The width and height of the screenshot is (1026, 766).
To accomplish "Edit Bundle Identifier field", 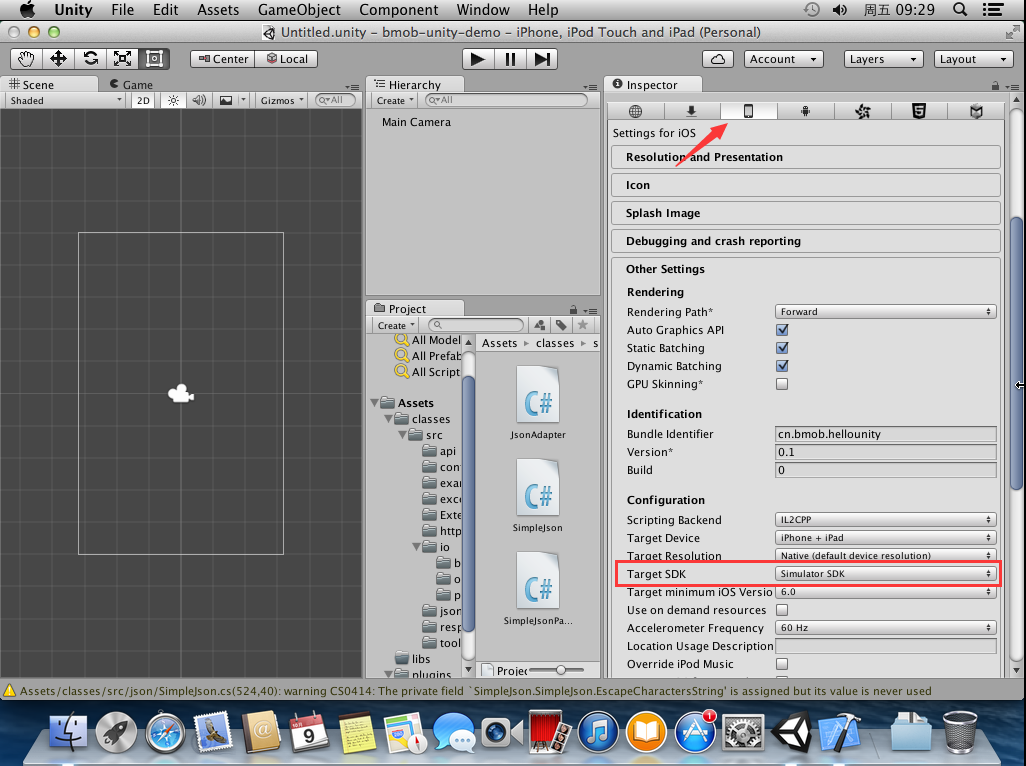I will tap(885, 434).
